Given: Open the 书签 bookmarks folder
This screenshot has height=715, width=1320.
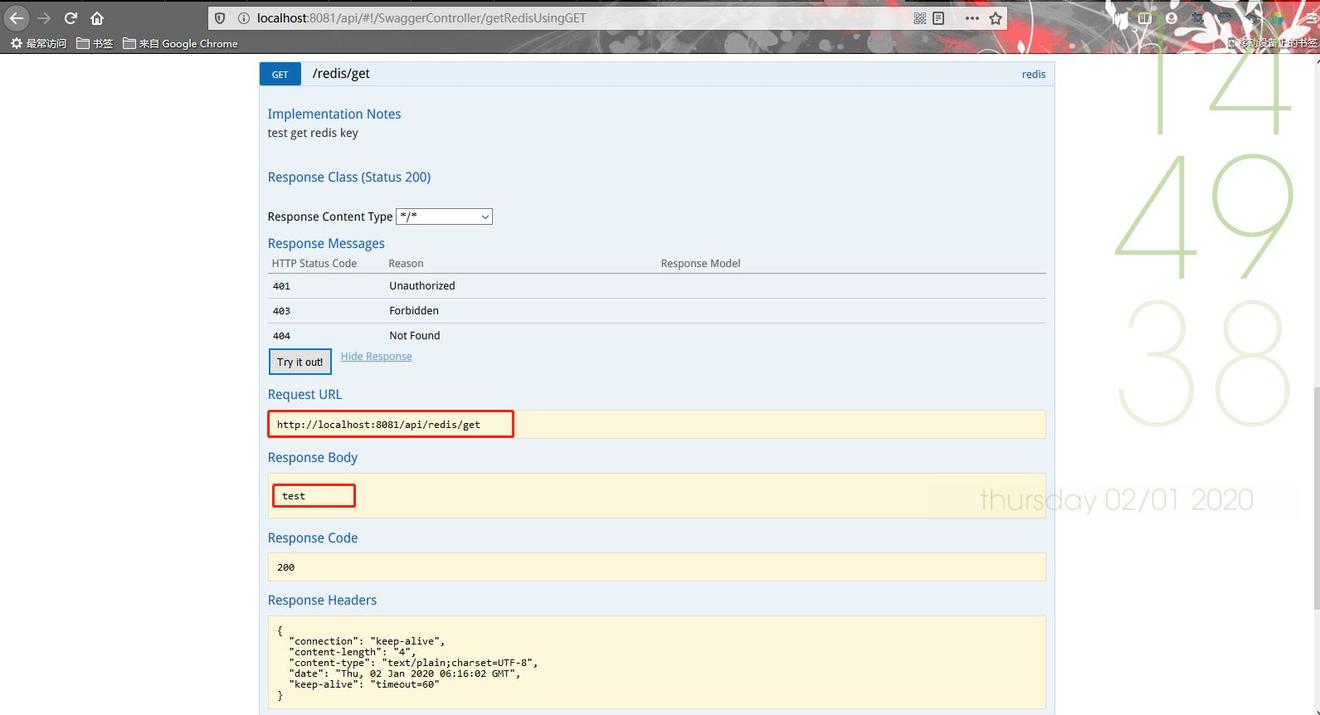Looking at the screenshot, I should pos(95,44).
